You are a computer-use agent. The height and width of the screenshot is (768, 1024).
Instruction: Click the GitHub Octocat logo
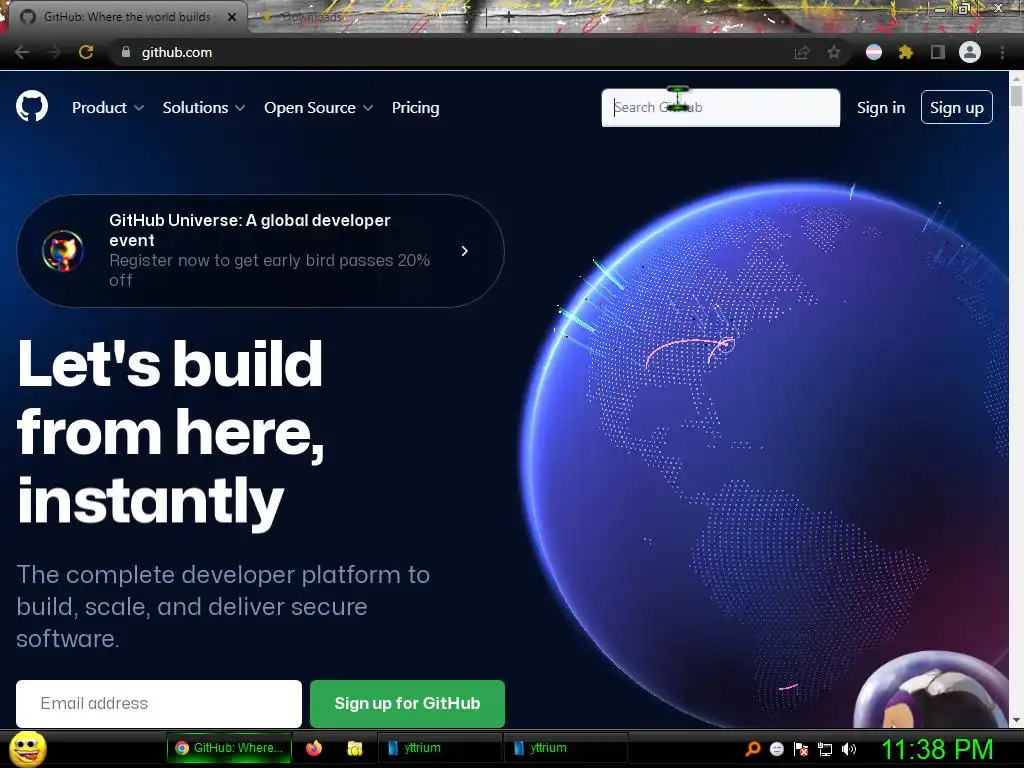tap(32, 106)
